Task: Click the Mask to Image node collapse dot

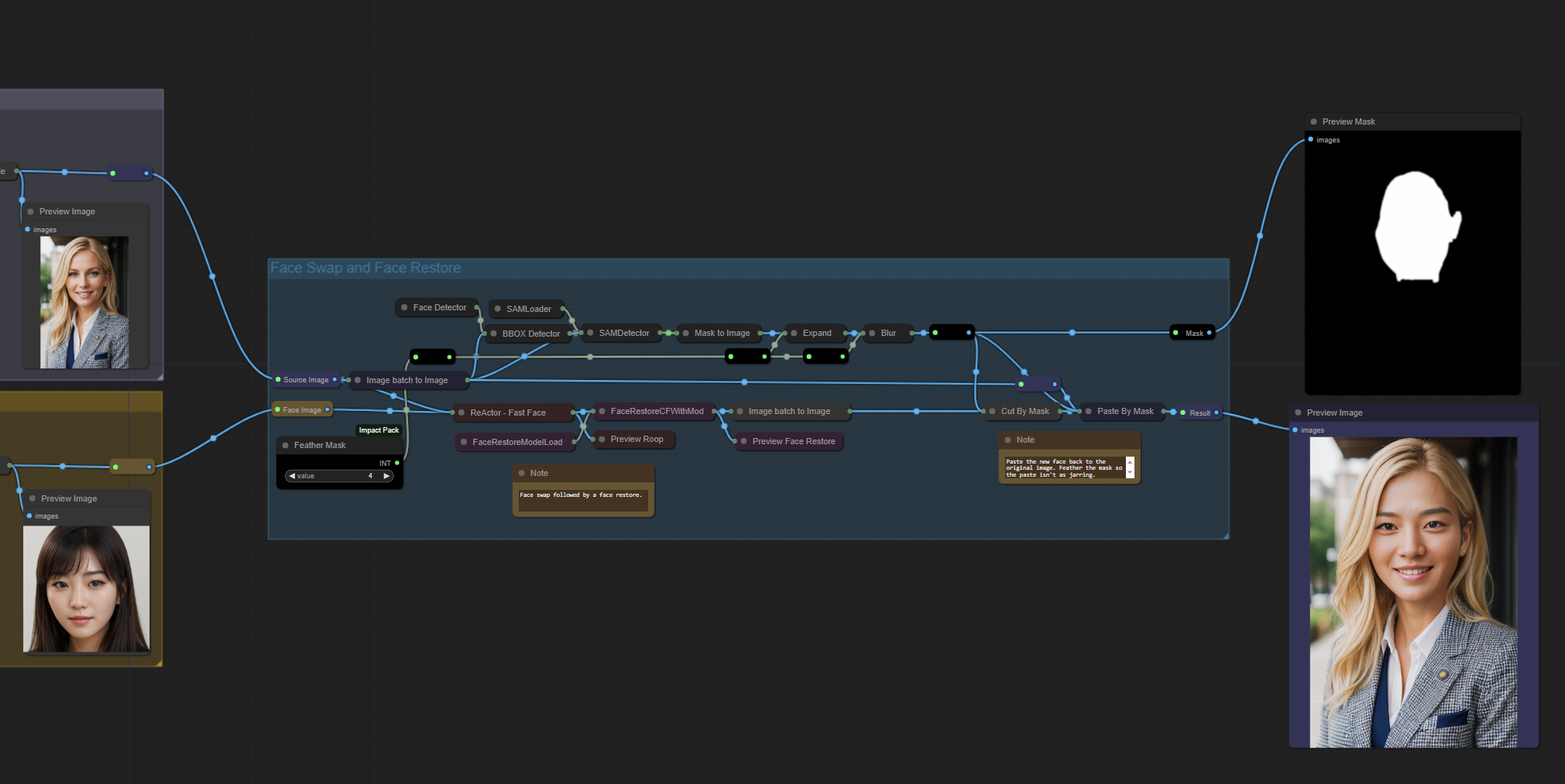Action: click(686, 333)
